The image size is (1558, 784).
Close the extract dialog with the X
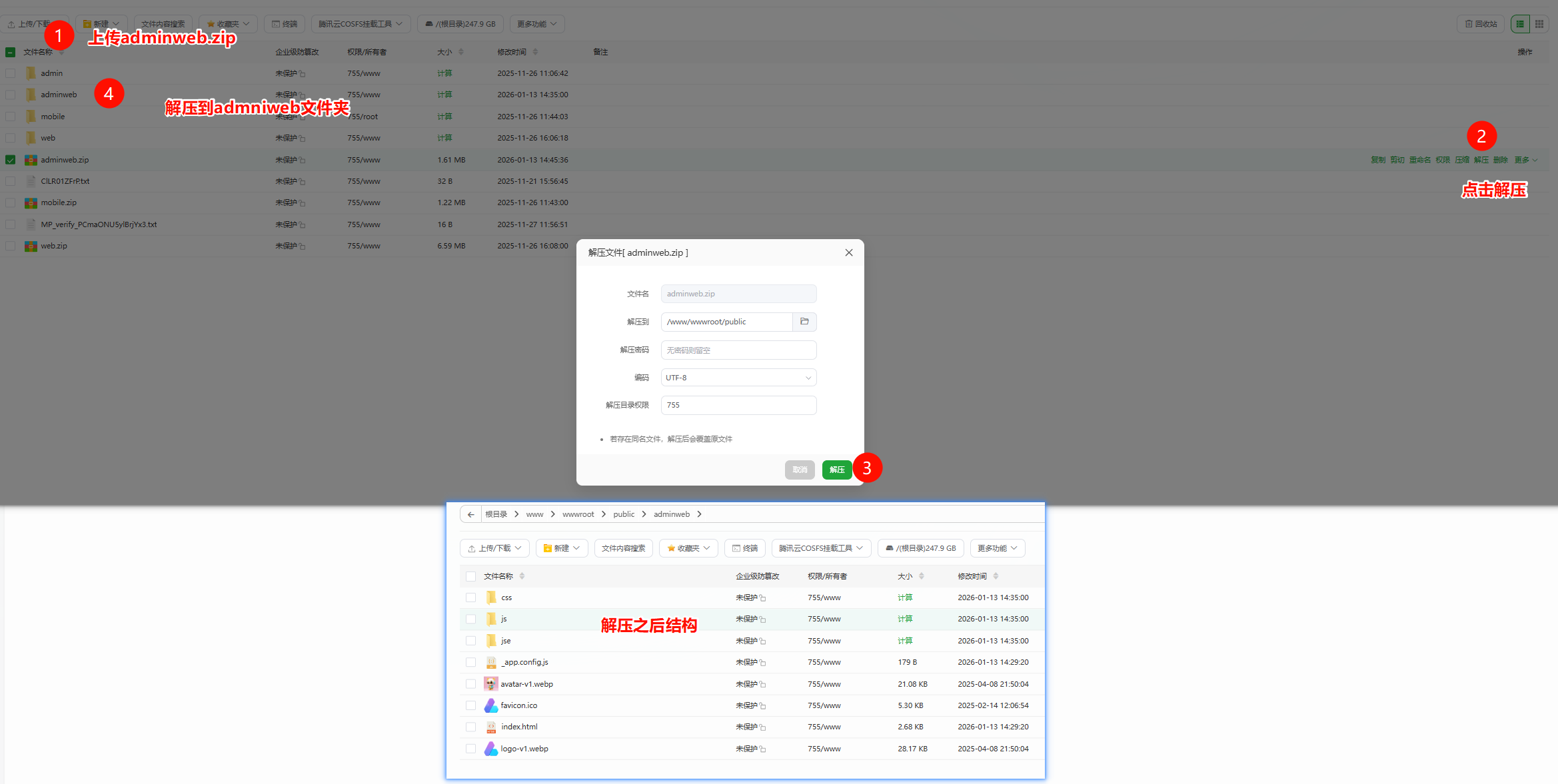[848, 252]
